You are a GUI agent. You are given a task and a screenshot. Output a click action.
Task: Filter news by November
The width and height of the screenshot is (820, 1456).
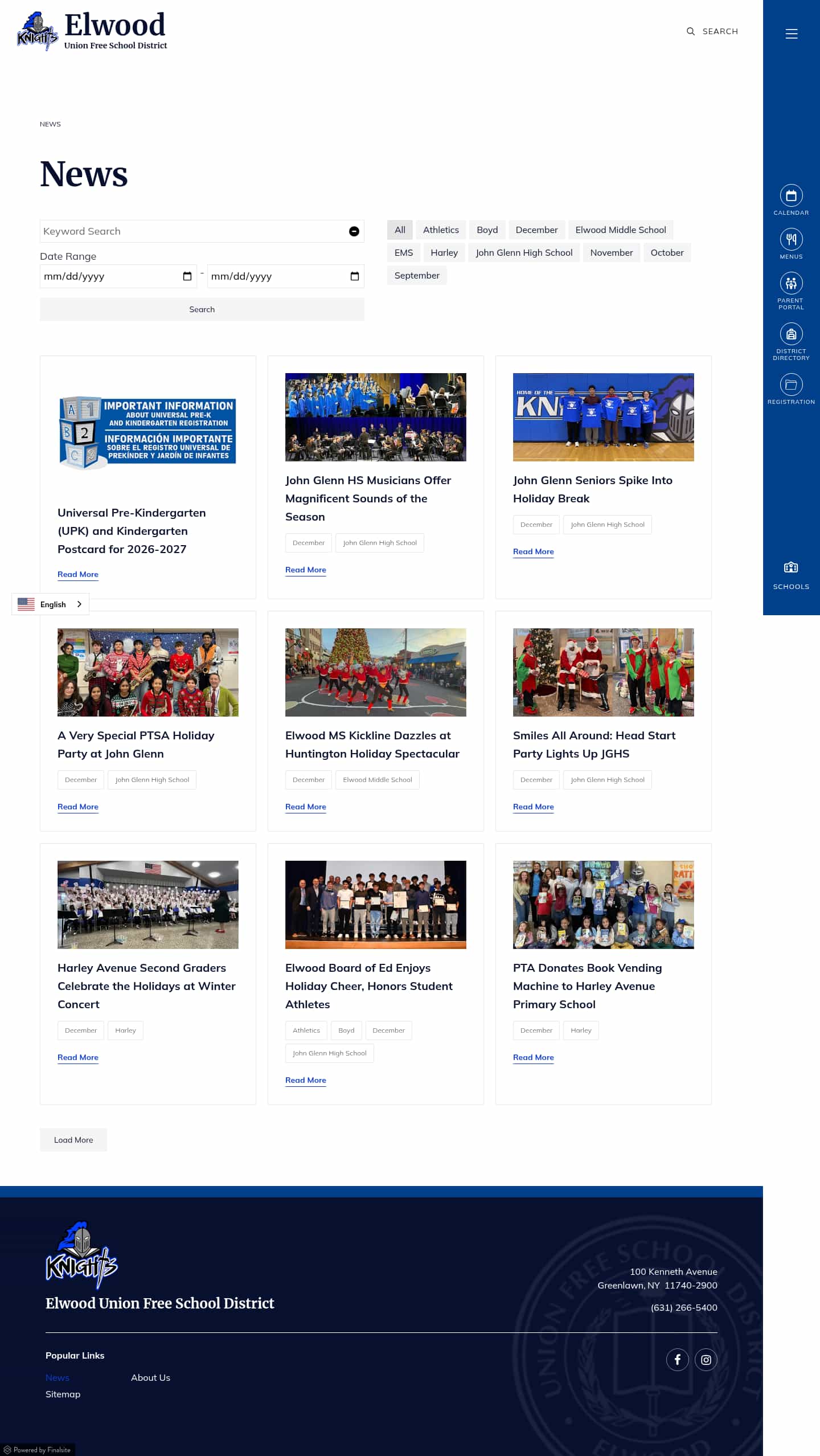click(611, 252)
